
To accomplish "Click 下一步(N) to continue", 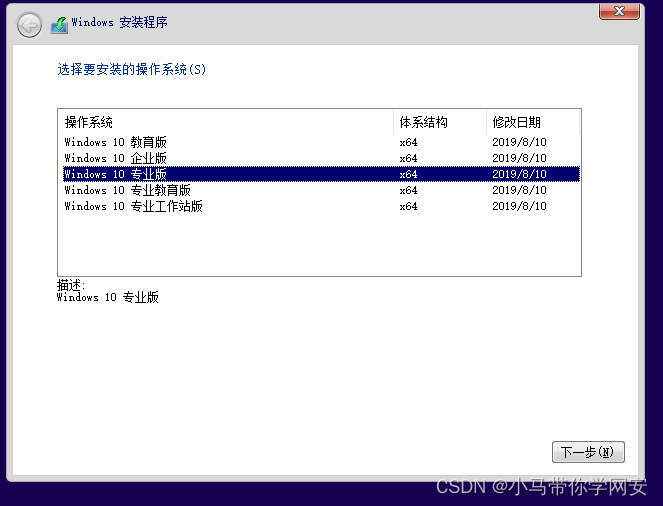I will pyautogui.click(x=588, y=452).
